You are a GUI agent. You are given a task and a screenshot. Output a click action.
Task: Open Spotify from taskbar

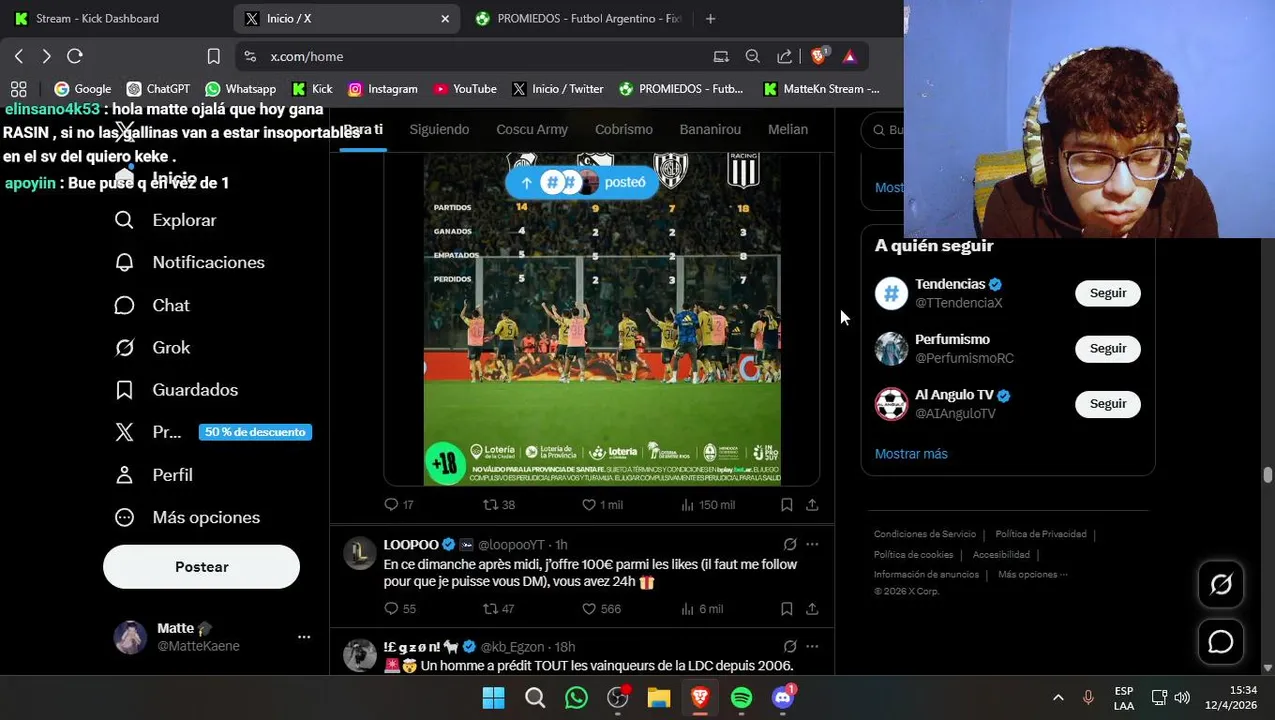741,698
